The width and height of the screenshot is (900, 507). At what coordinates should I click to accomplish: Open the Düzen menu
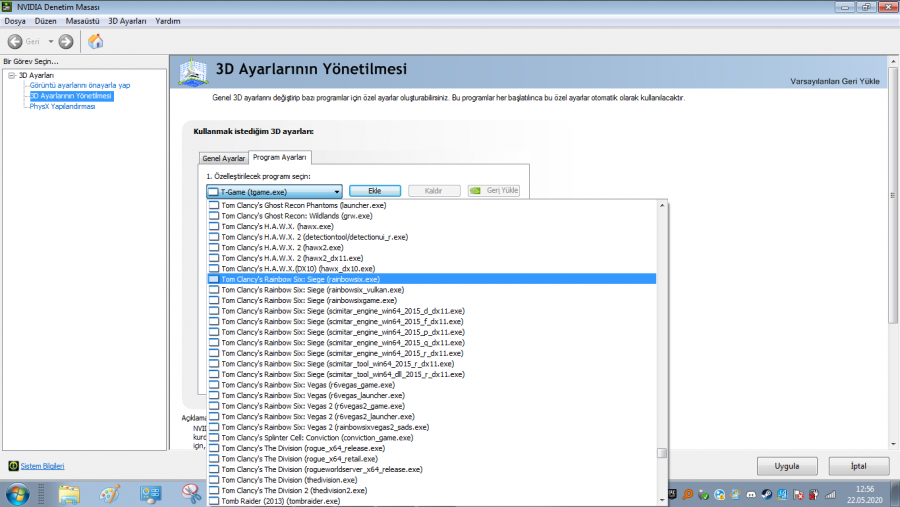click(45, 21)
